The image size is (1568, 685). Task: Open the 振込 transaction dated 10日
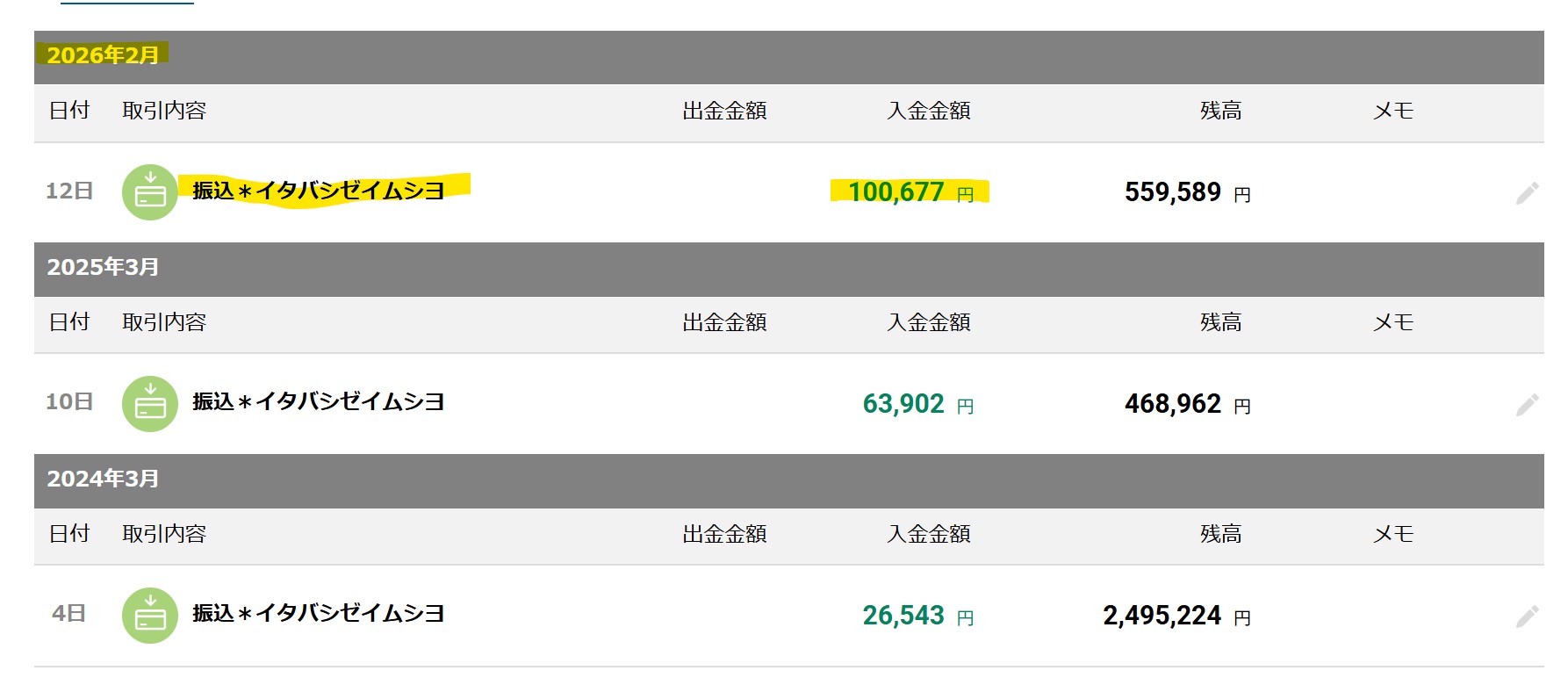pyautogui.click(x=319, y=402)
